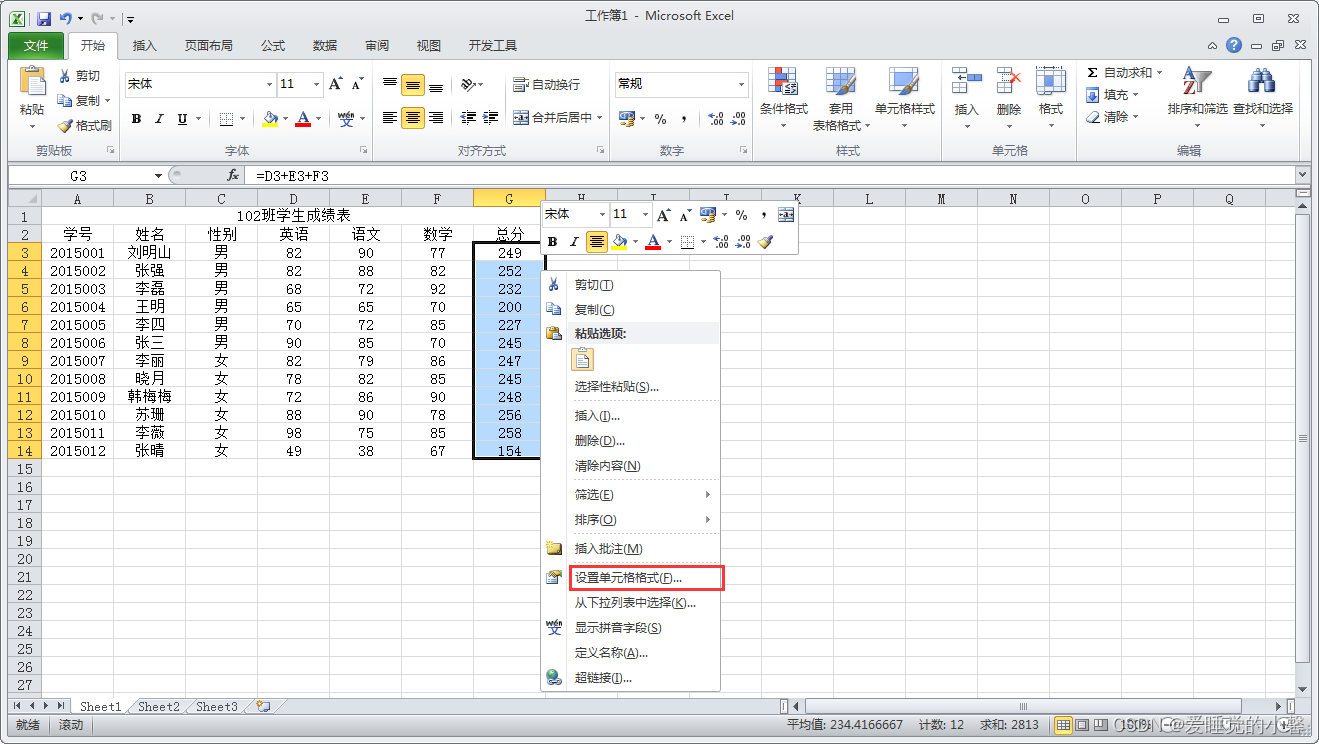The height and width of the screenshot is (744, 1319).
Task: Save the workbook via quick access toolbar
Action: point(43,18)
